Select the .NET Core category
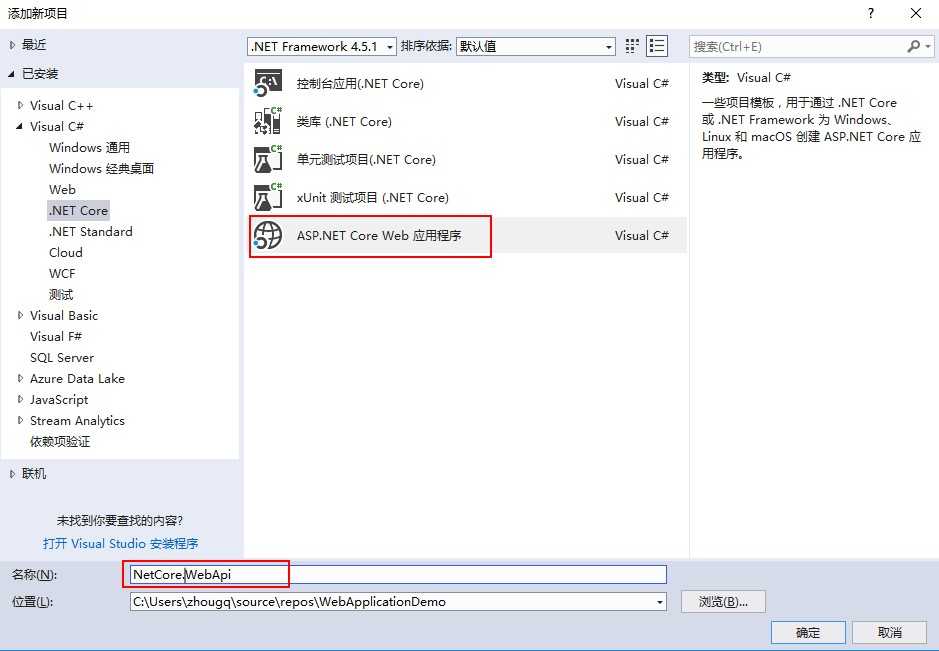This screenshot has height=651, width=939. coord(78,210)
